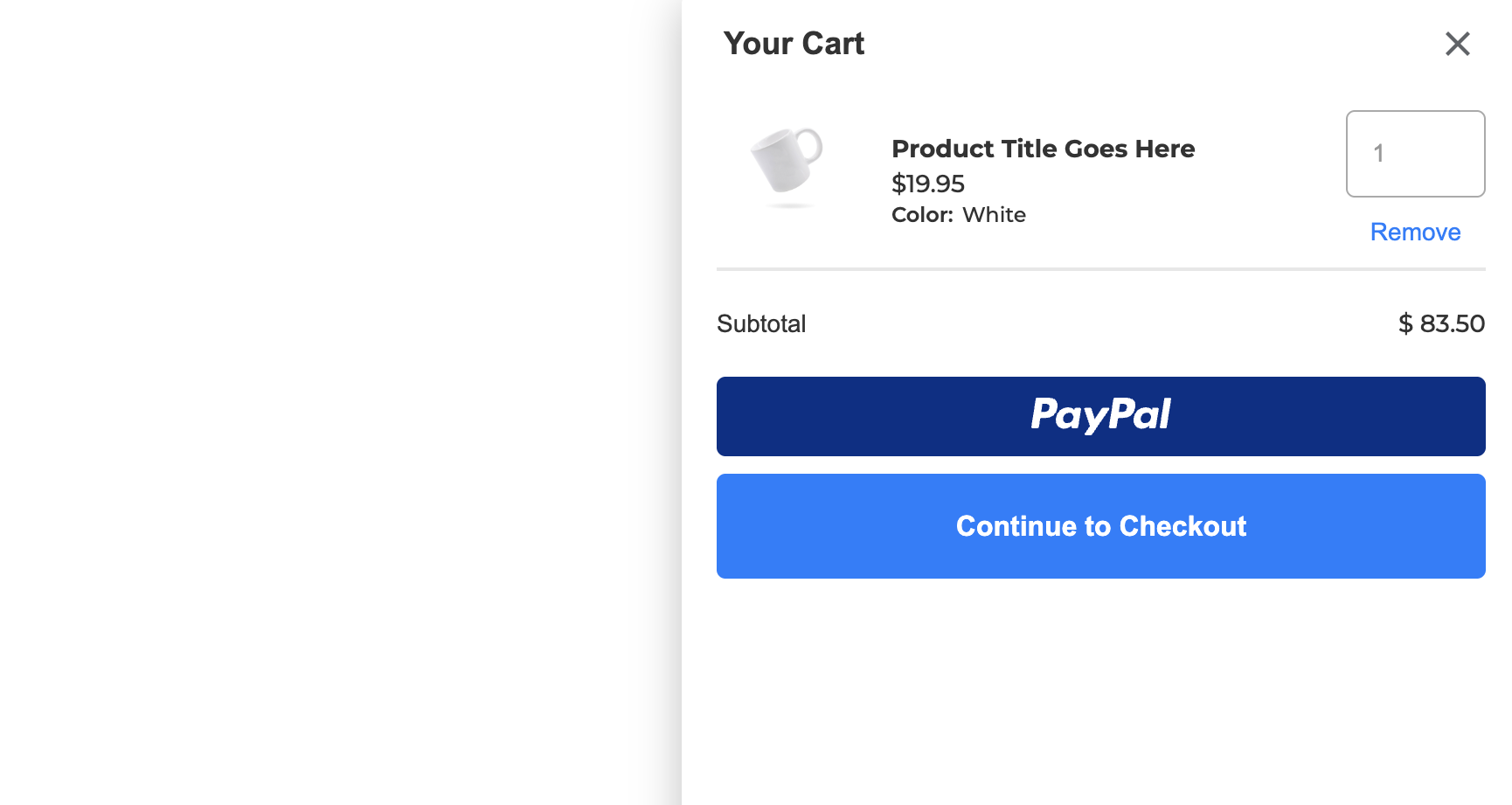Click the Color: attribute label
This screenshot has height=805, width=1512.
coord(922,215)
